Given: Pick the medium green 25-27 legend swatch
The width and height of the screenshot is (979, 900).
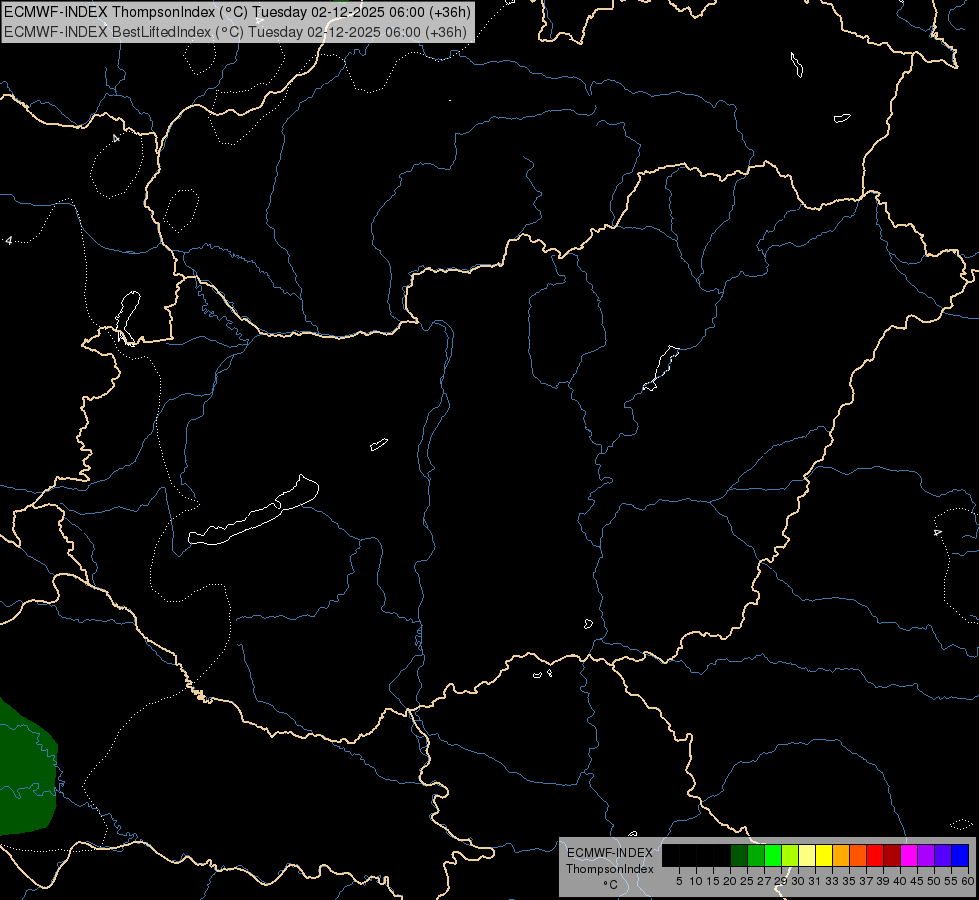Looking at the screenshot, I should click(x=756, y=855).
